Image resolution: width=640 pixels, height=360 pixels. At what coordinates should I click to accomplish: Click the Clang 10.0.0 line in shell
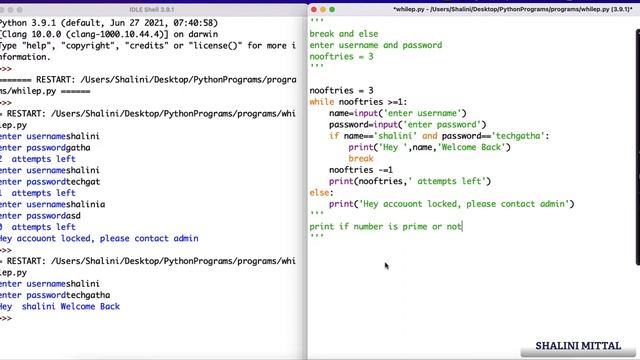click(x=109, y=34)
